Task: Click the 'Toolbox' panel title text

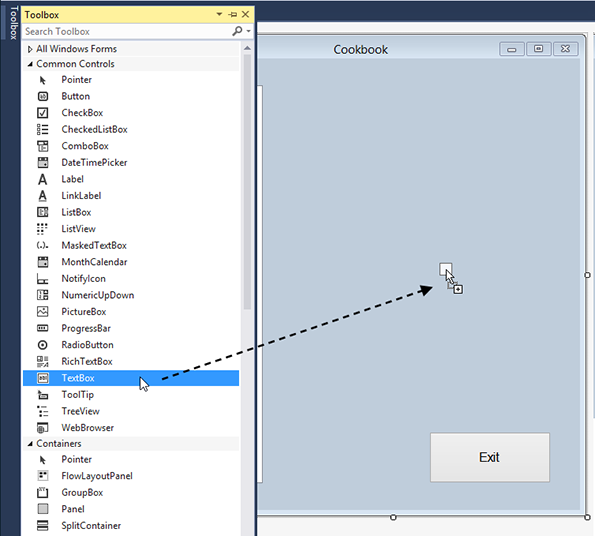Action: (42, 15)
